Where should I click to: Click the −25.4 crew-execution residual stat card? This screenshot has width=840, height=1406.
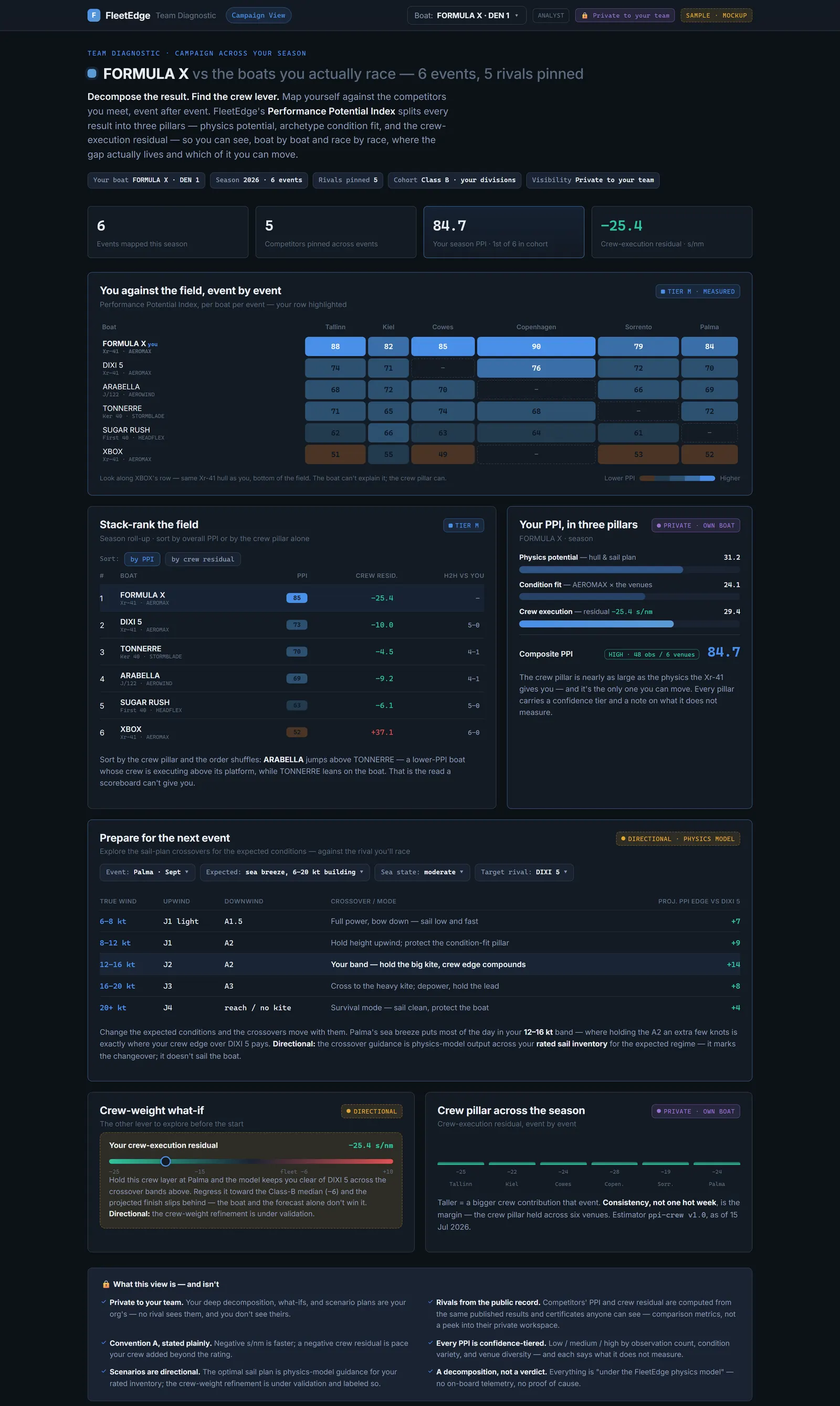[x=672, y=232]
